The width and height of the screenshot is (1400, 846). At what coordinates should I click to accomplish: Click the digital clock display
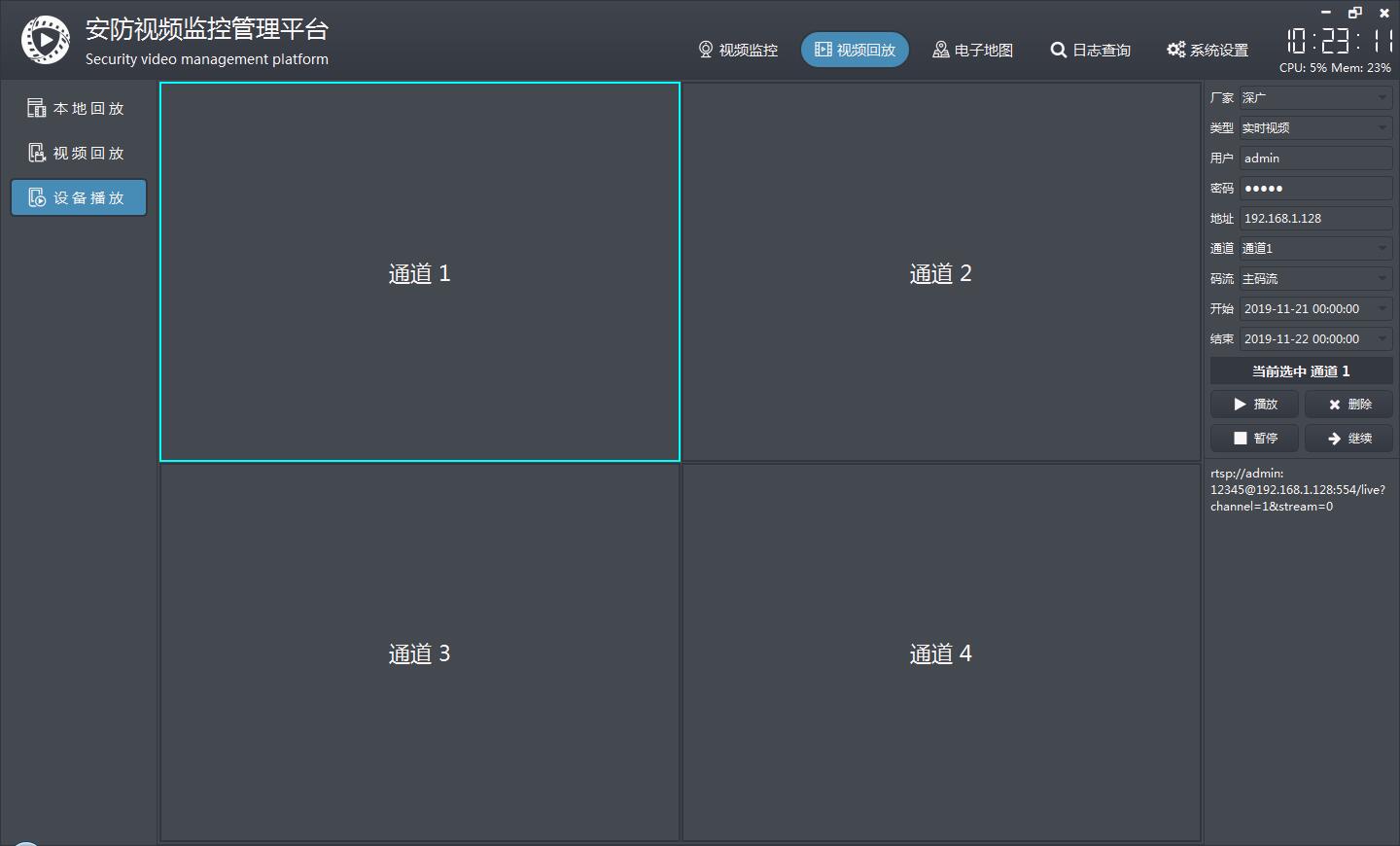click(1341, 40)
